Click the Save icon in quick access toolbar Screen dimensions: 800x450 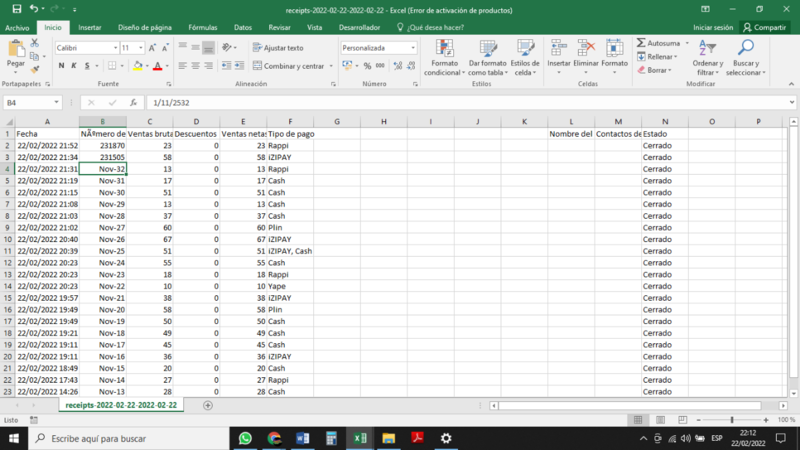pos(16,9)
